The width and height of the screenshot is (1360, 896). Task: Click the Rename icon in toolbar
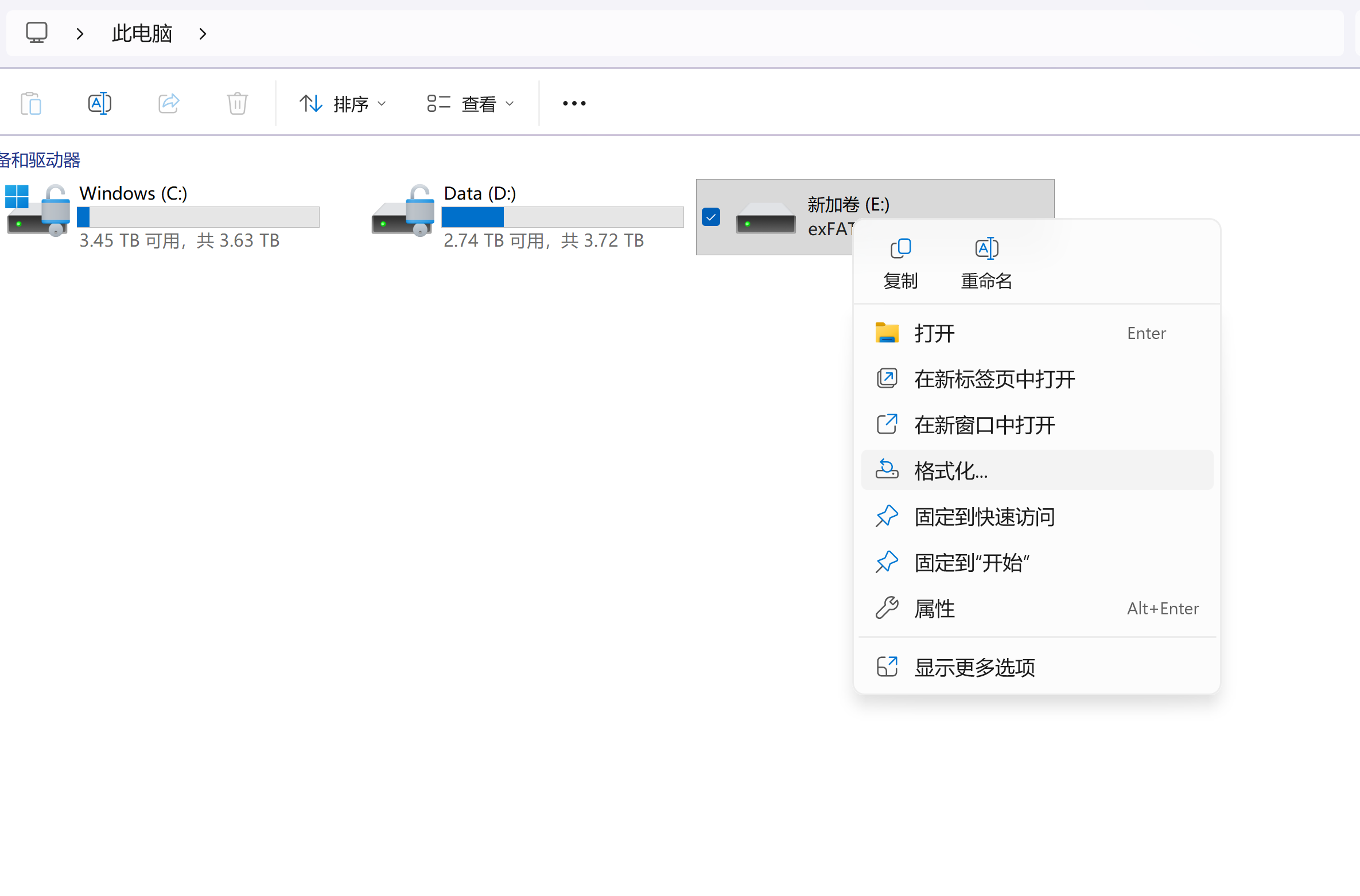[100, 104]
